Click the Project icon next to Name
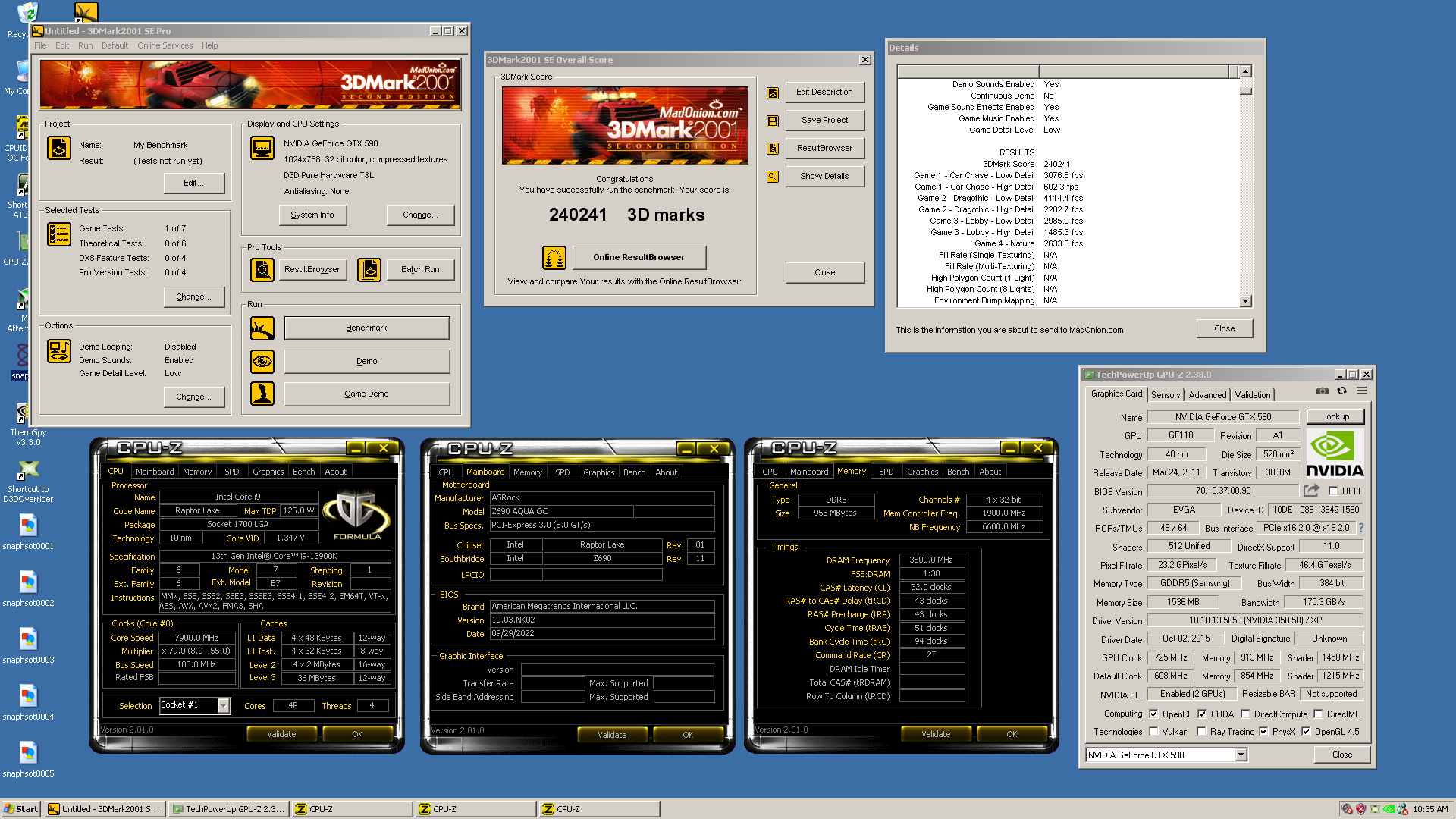 [59, 148]
